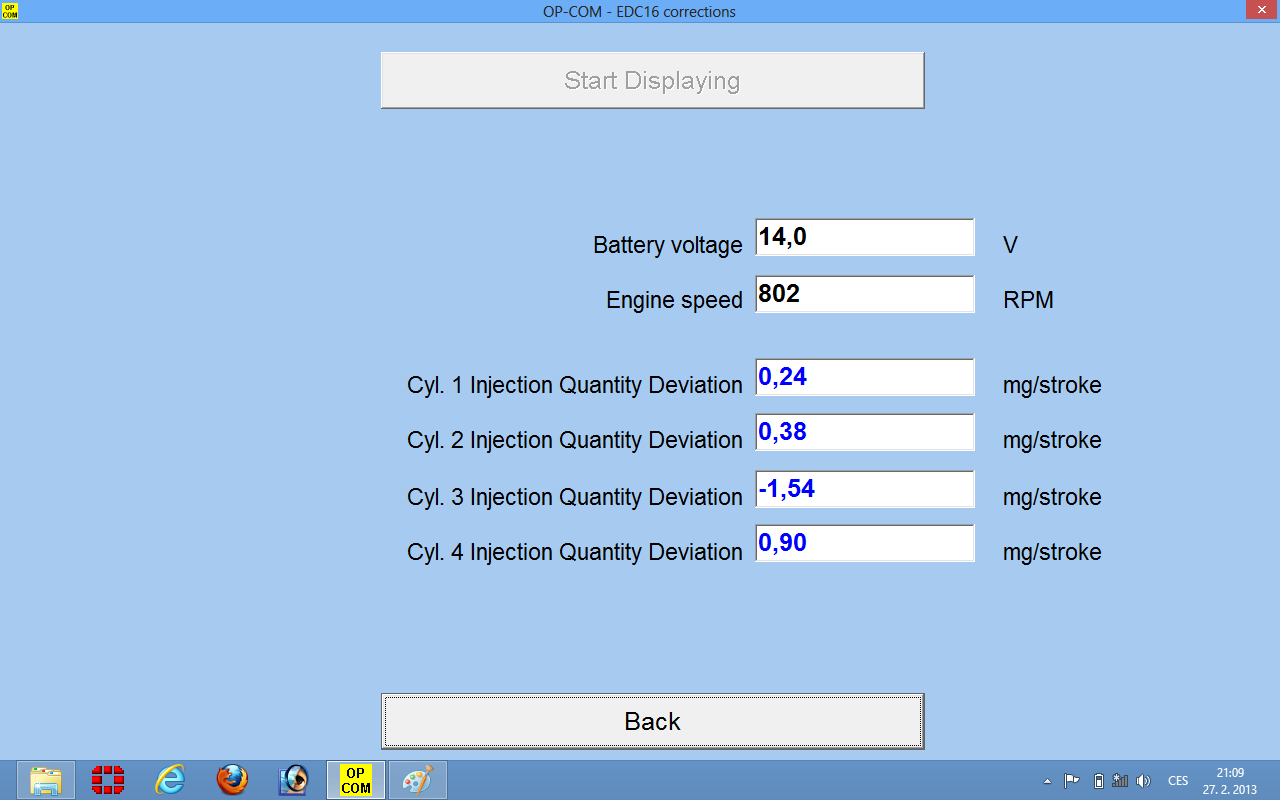Viewport: 1280px width, 800px height.
Task: Click the "Engine speed" label
Action: pos(675,300)
